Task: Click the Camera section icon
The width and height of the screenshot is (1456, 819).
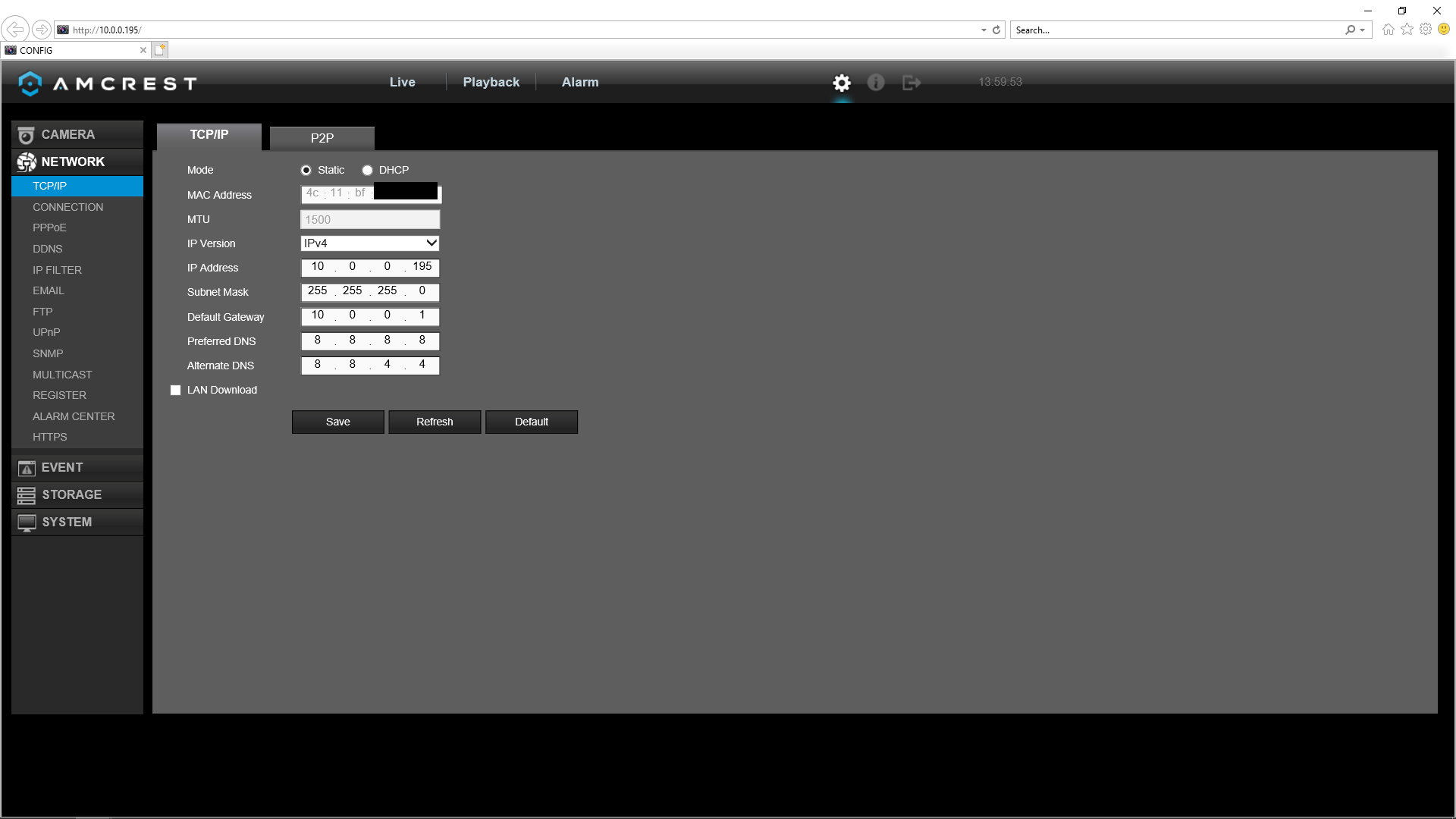Action: click(x=27, y=135)
